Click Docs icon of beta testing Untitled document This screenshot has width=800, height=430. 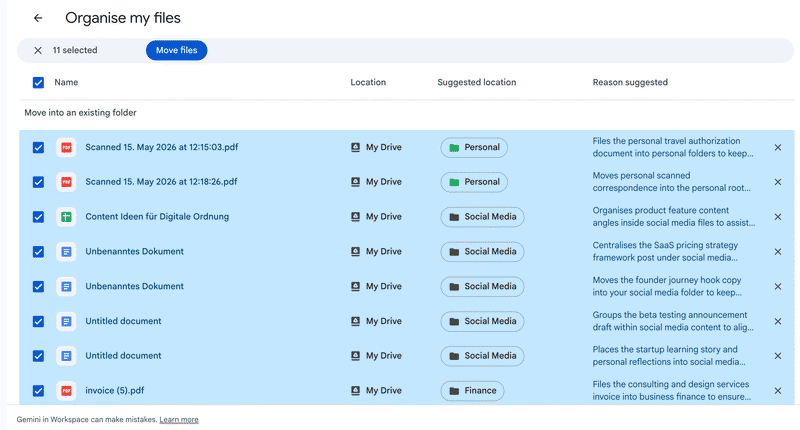pos(66,321)
